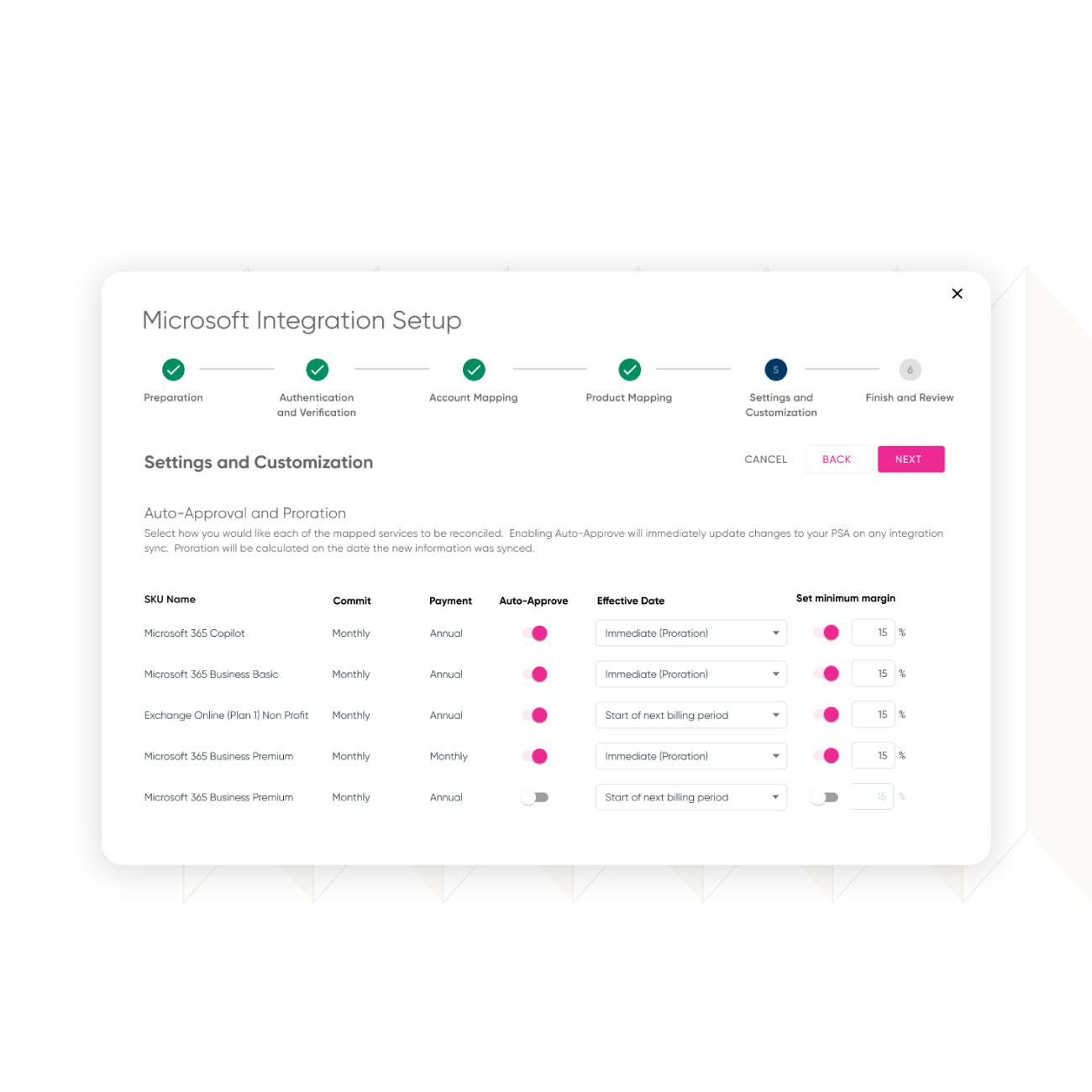Image resolution: width=1092 pixels, height=1092 pixels.
Task: Disable Auto-Approve for Microsoft 365 Copilot
Action: pos(535,633)
